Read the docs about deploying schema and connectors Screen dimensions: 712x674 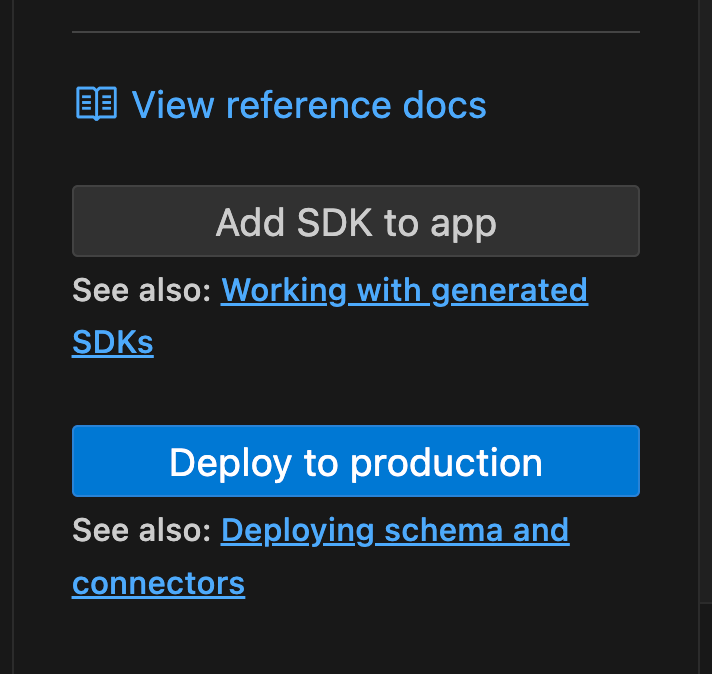(394, 530)
